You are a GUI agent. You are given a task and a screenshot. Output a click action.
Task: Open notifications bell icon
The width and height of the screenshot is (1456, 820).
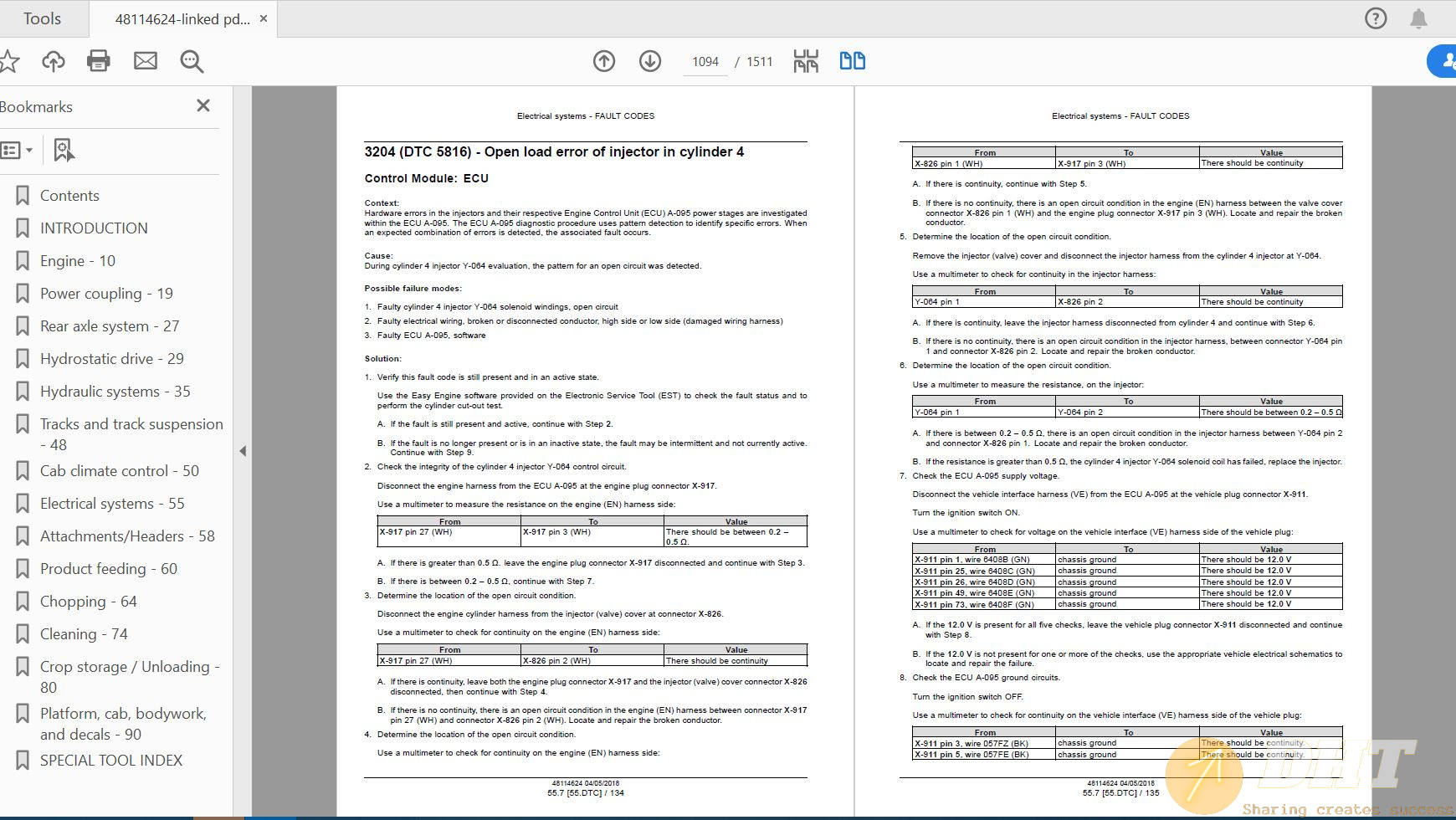1418,18
